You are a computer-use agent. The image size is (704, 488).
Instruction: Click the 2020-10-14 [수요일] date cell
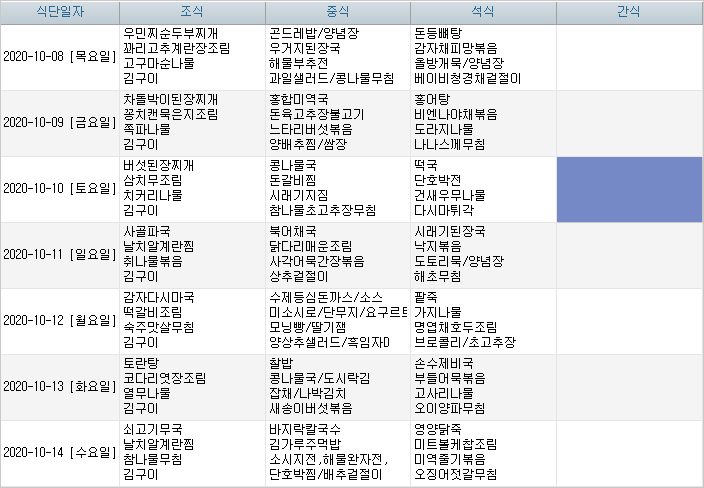pos(60,452)
